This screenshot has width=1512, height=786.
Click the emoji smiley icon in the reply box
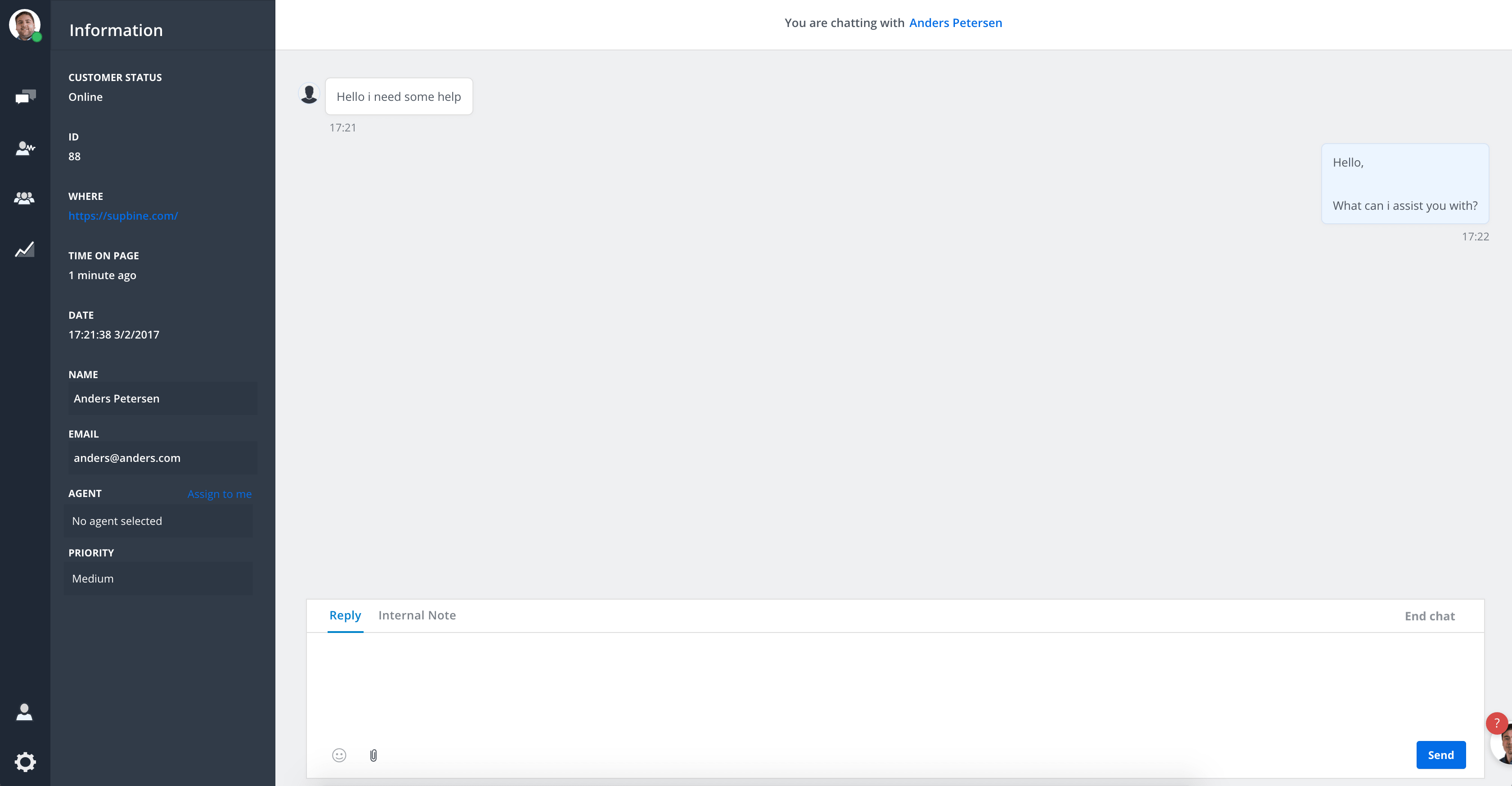pos(339,755)
